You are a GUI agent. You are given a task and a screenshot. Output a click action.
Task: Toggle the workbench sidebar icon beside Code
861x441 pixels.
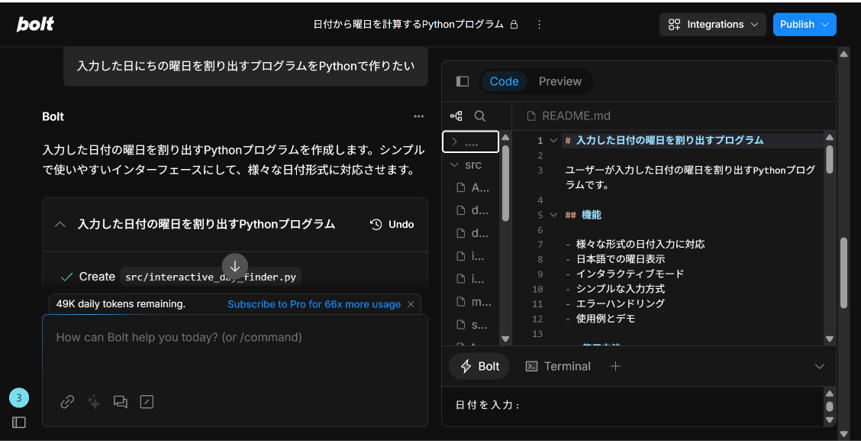[463, 82]
